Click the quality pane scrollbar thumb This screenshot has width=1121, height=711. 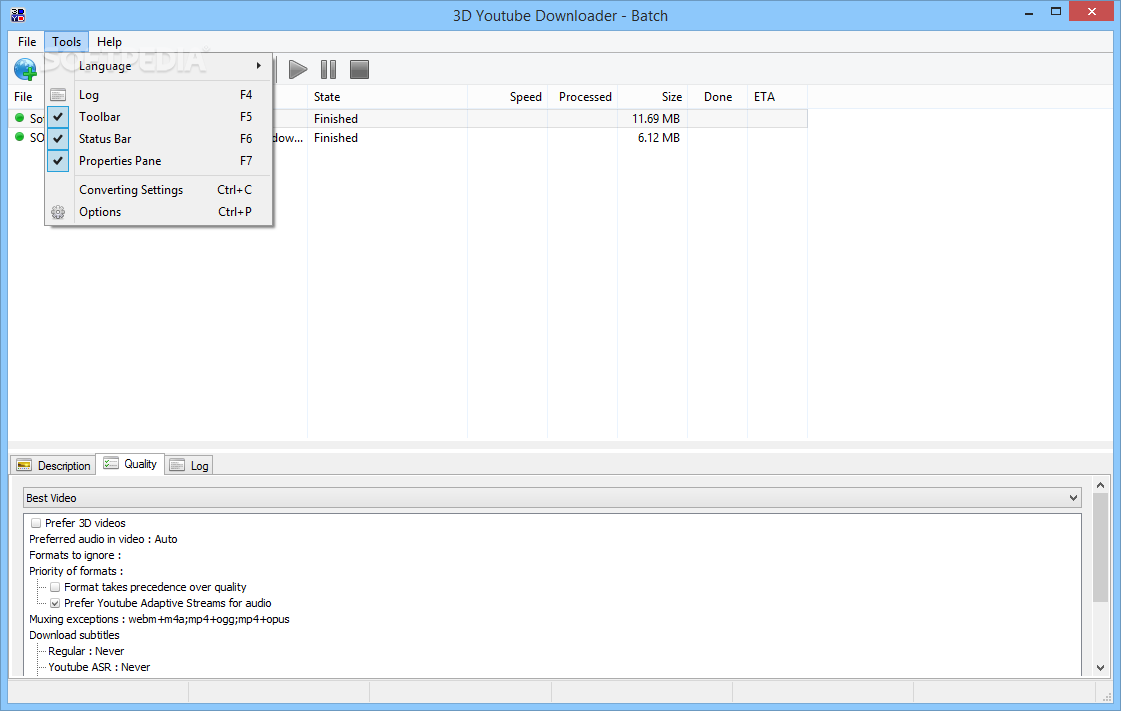pyautogui.click(x=1100, y=547)
